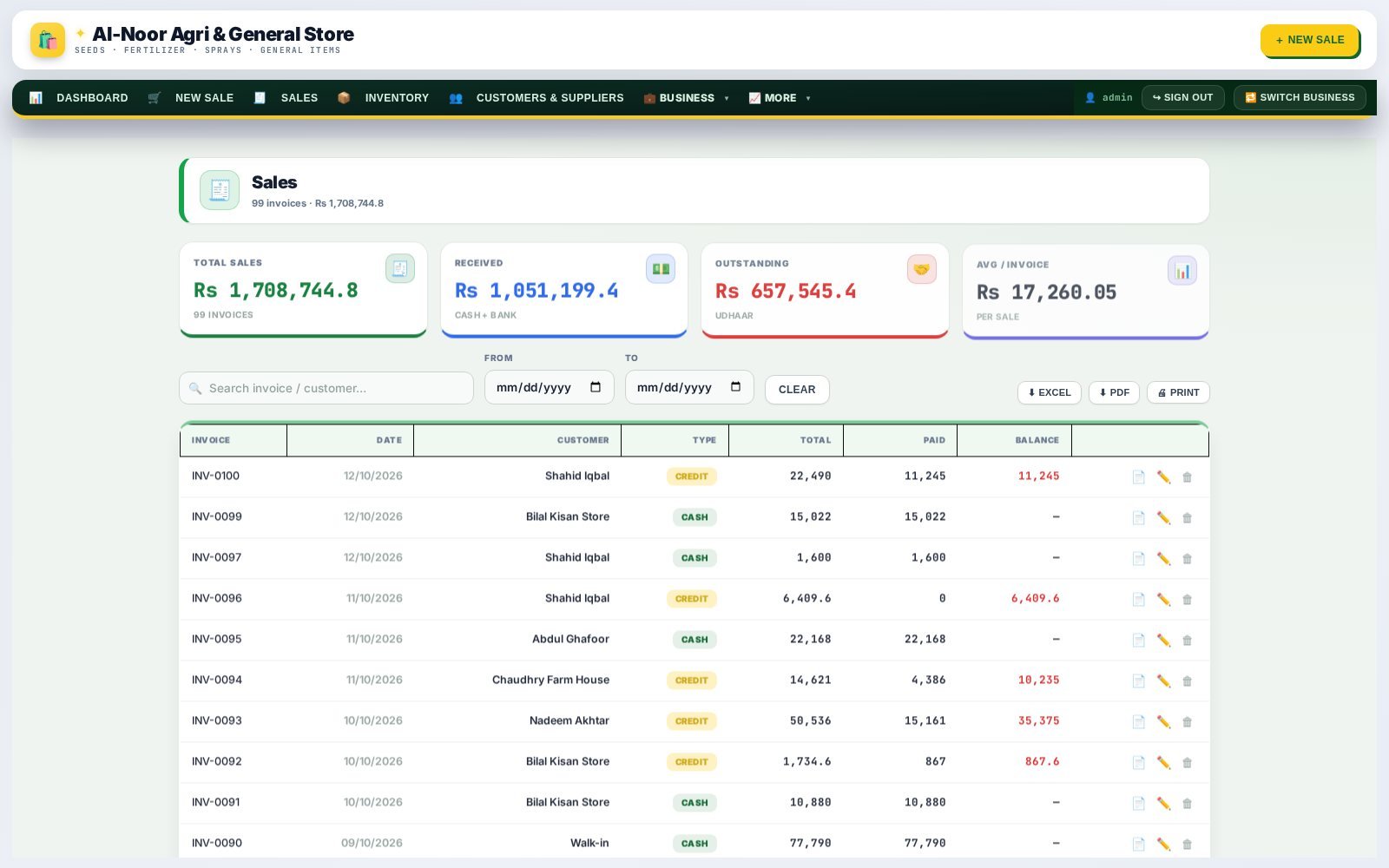The image size is (1389, 868).
Task: Click the Sales header receipt icon
Action: coord(220,190)
